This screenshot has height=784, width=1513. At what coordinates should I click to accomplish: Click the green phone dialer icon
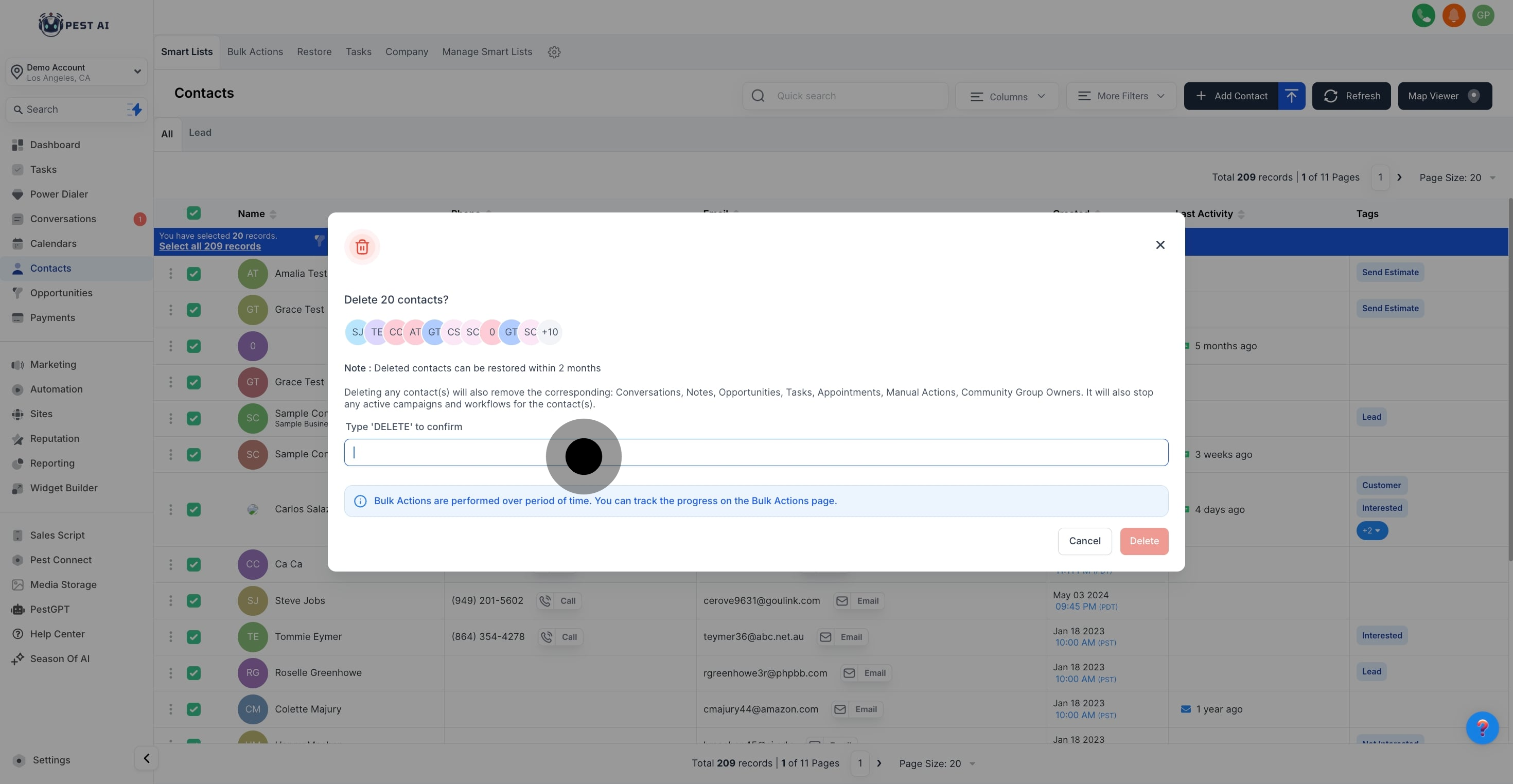[1423, 15]
